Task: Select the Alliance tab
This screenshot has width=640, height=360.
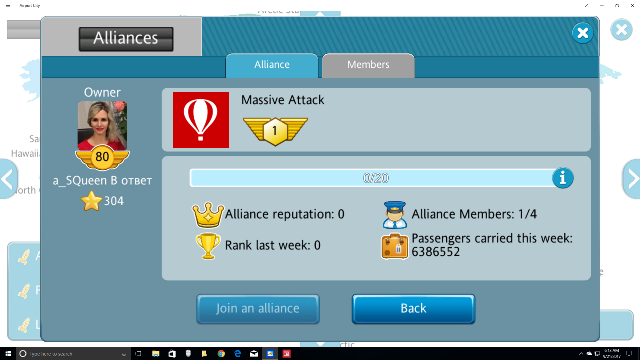Action: click(272, 65)
